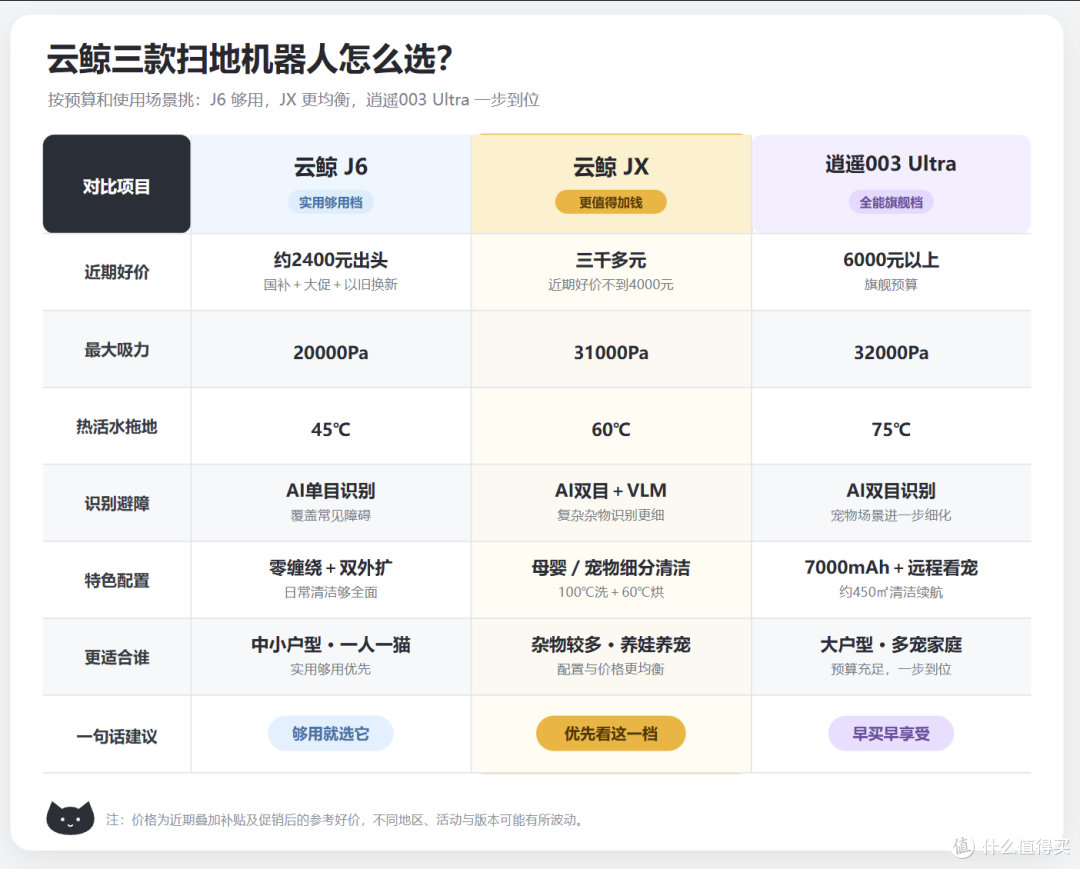Click the black cat mascot icon
1080x869 pixels.
point(70,817)
